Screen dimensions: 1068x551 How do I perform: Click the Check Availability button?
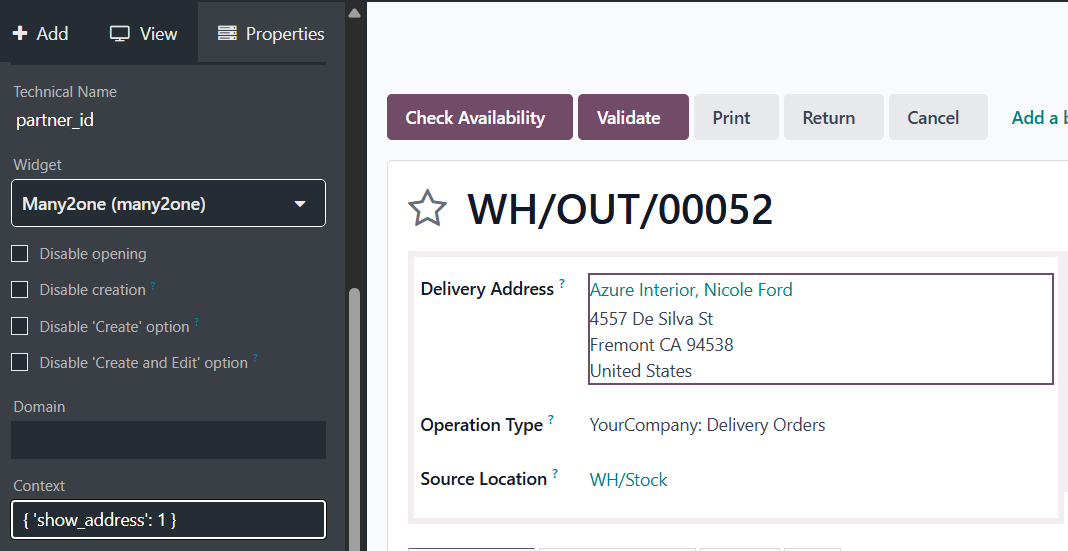coord(480,117)
